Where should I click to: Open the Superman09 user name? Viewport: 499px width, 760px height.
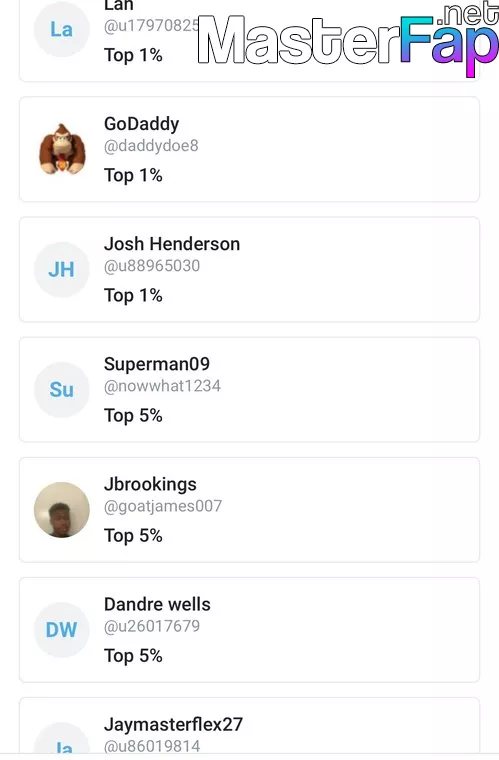click(x=157, y=364)
